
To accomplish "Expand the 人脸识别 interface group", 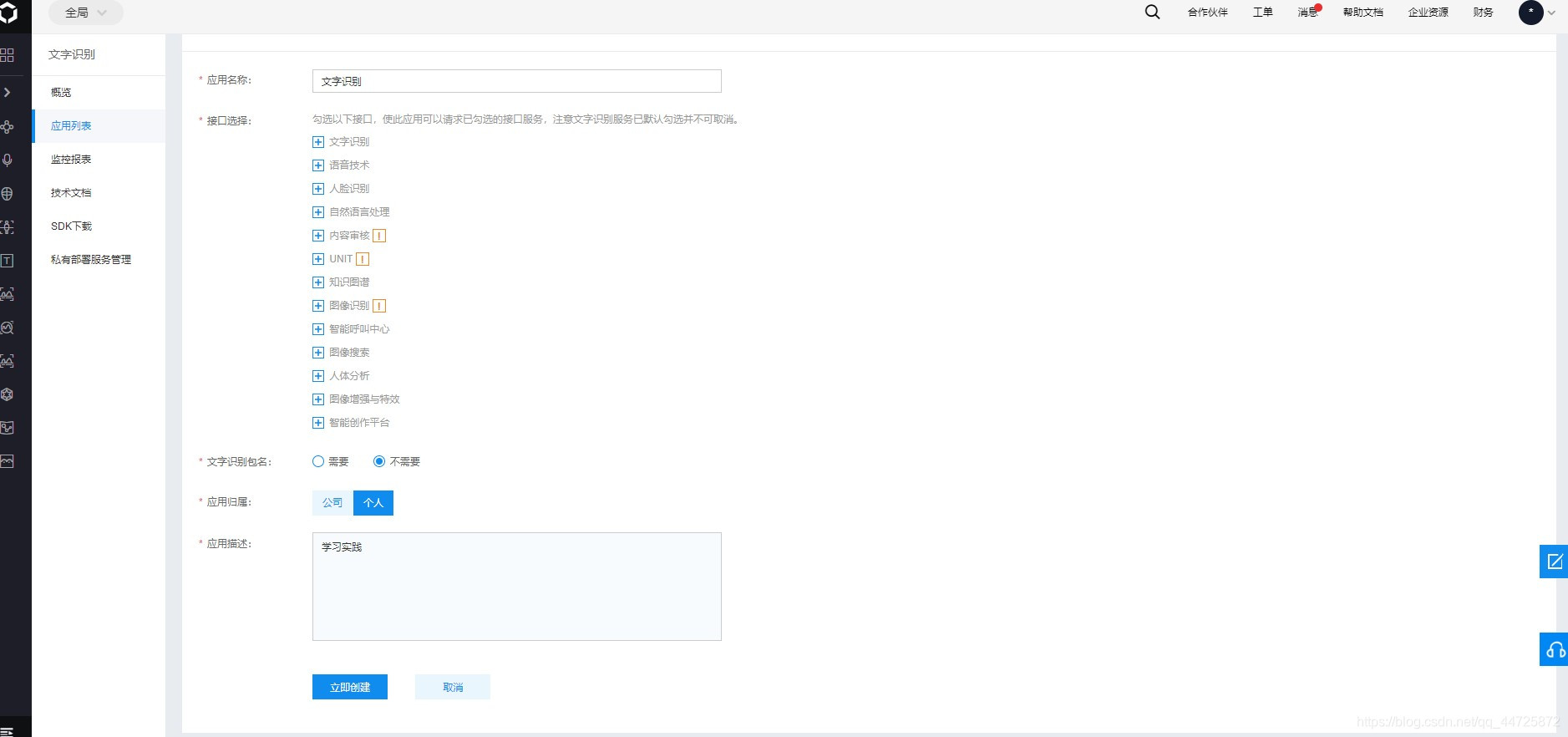I will [317, 189].
